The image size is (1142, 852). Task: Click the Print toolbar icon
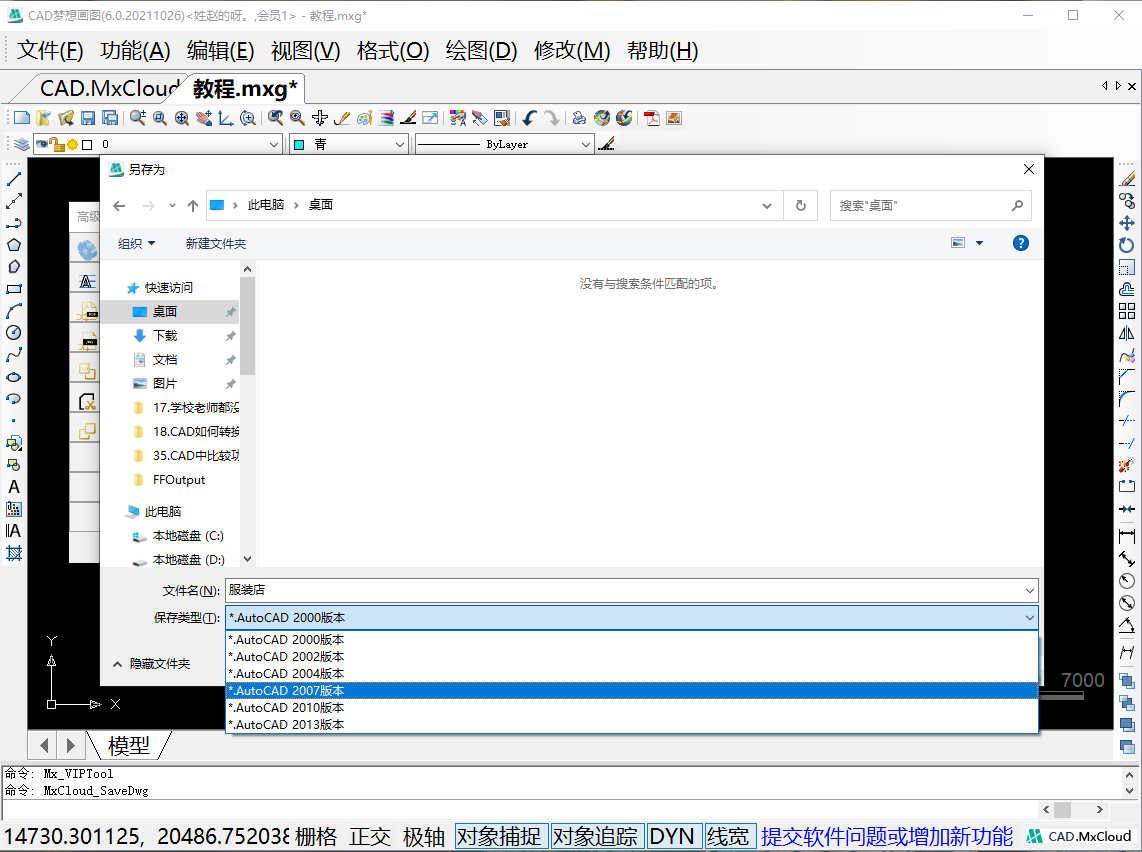coord(579,118)
